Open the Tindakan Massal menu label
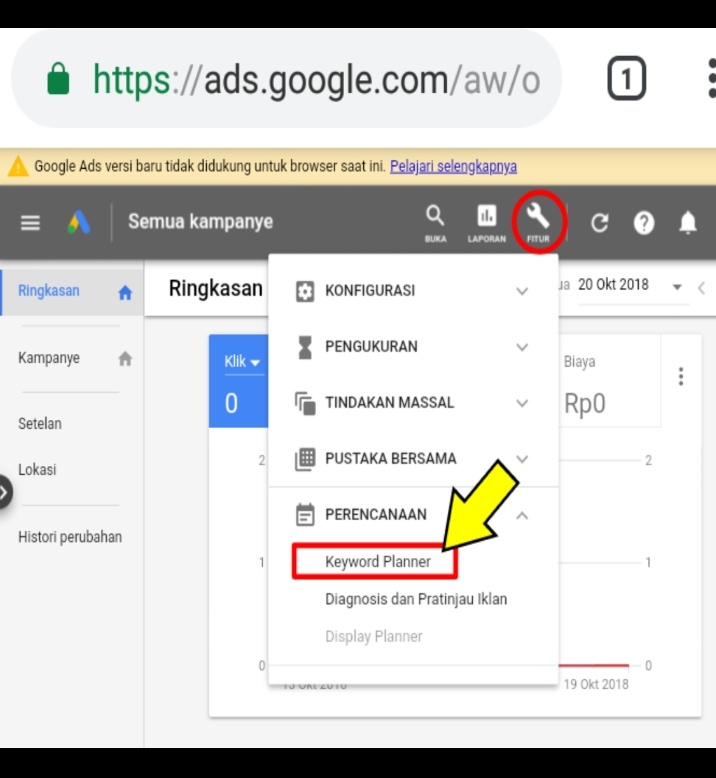 point(390,402)
